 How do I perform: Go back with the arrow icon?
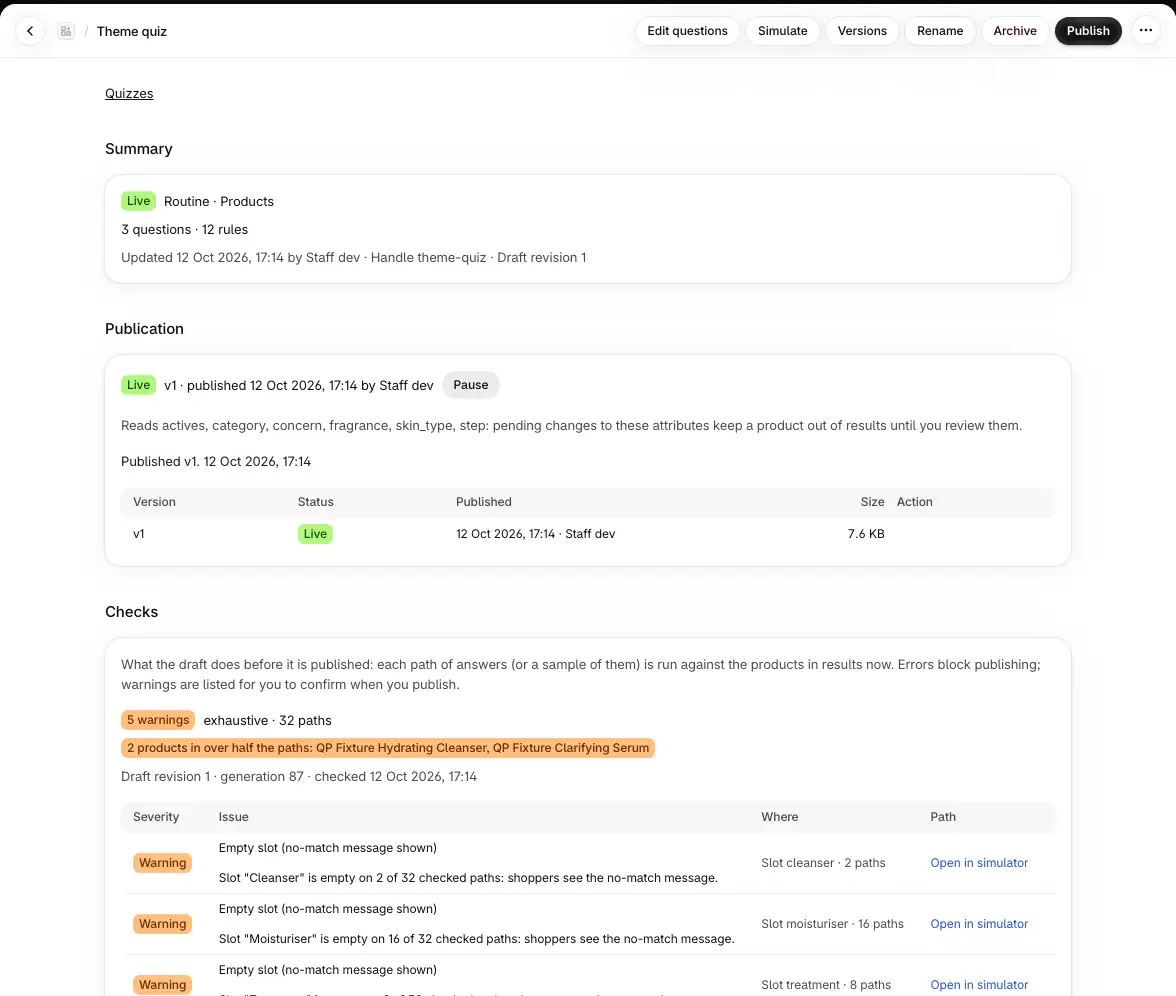[30, 31]
